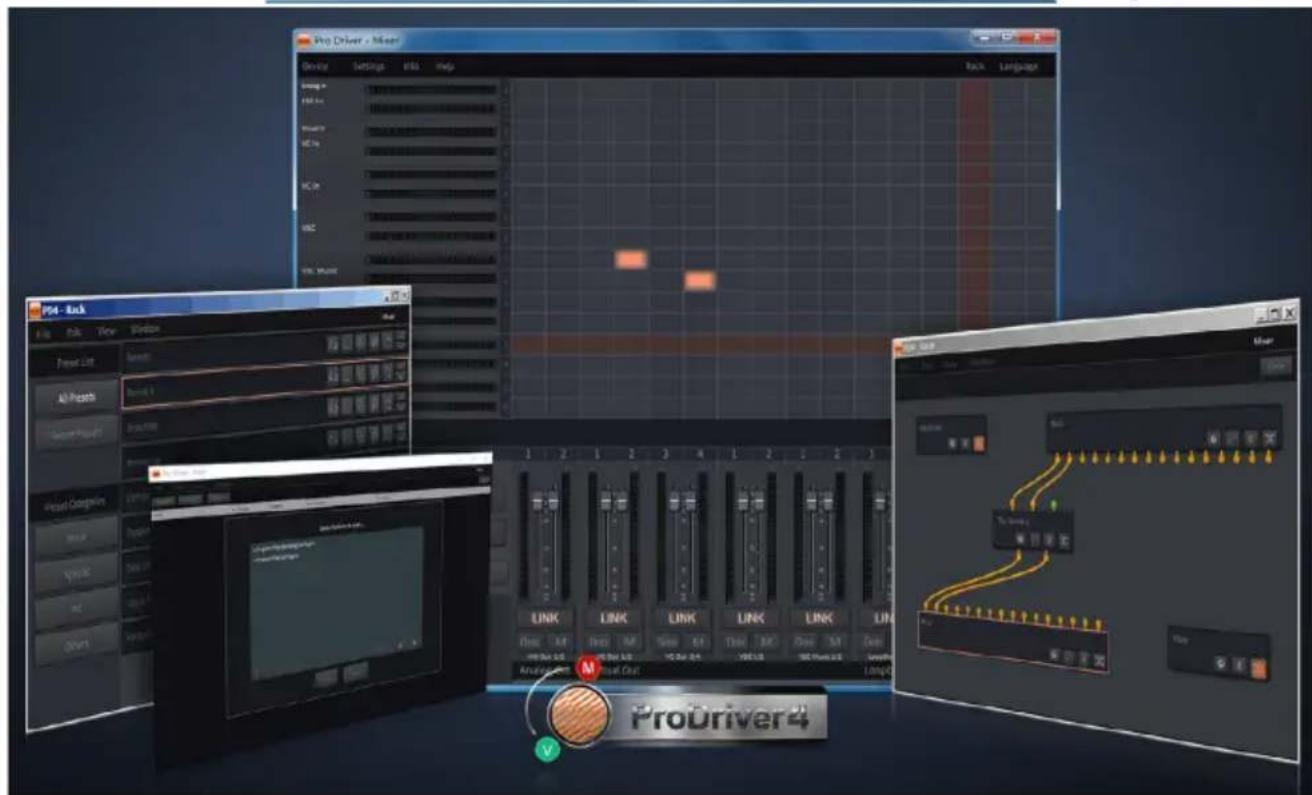Click Mixer button in right patch window
Screen dimensions: 1312x795
pos(1265,341)
